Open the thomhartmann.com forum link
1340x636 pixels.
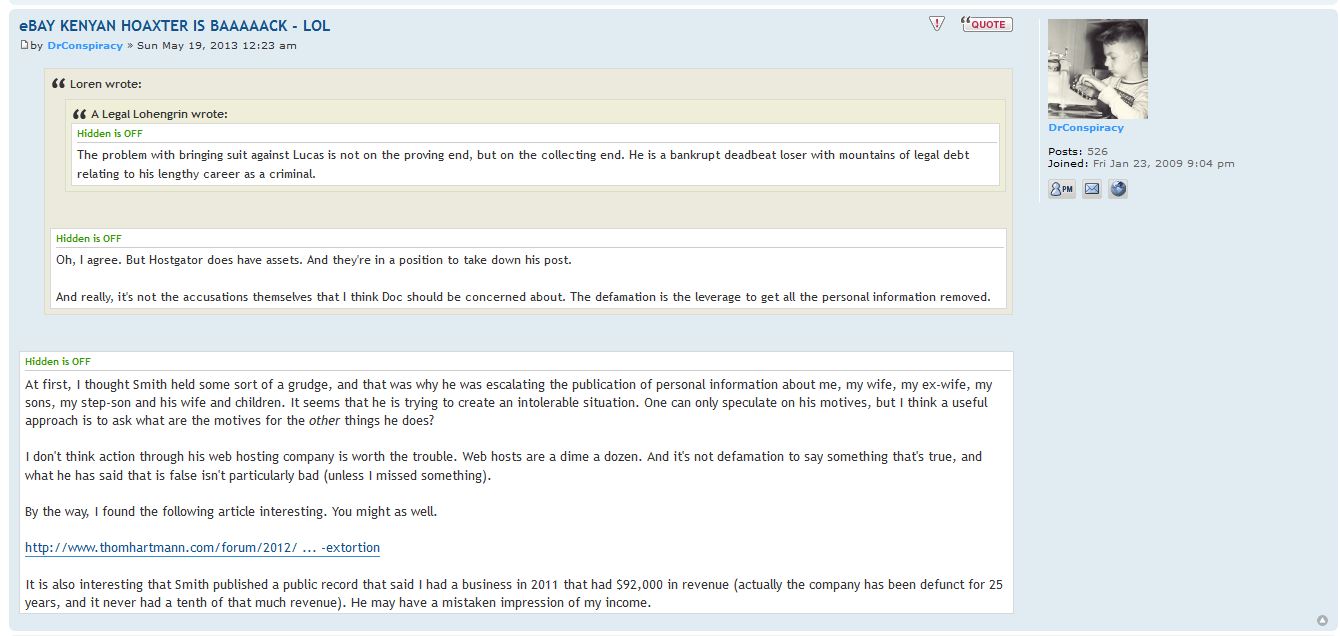coord(202,548)
